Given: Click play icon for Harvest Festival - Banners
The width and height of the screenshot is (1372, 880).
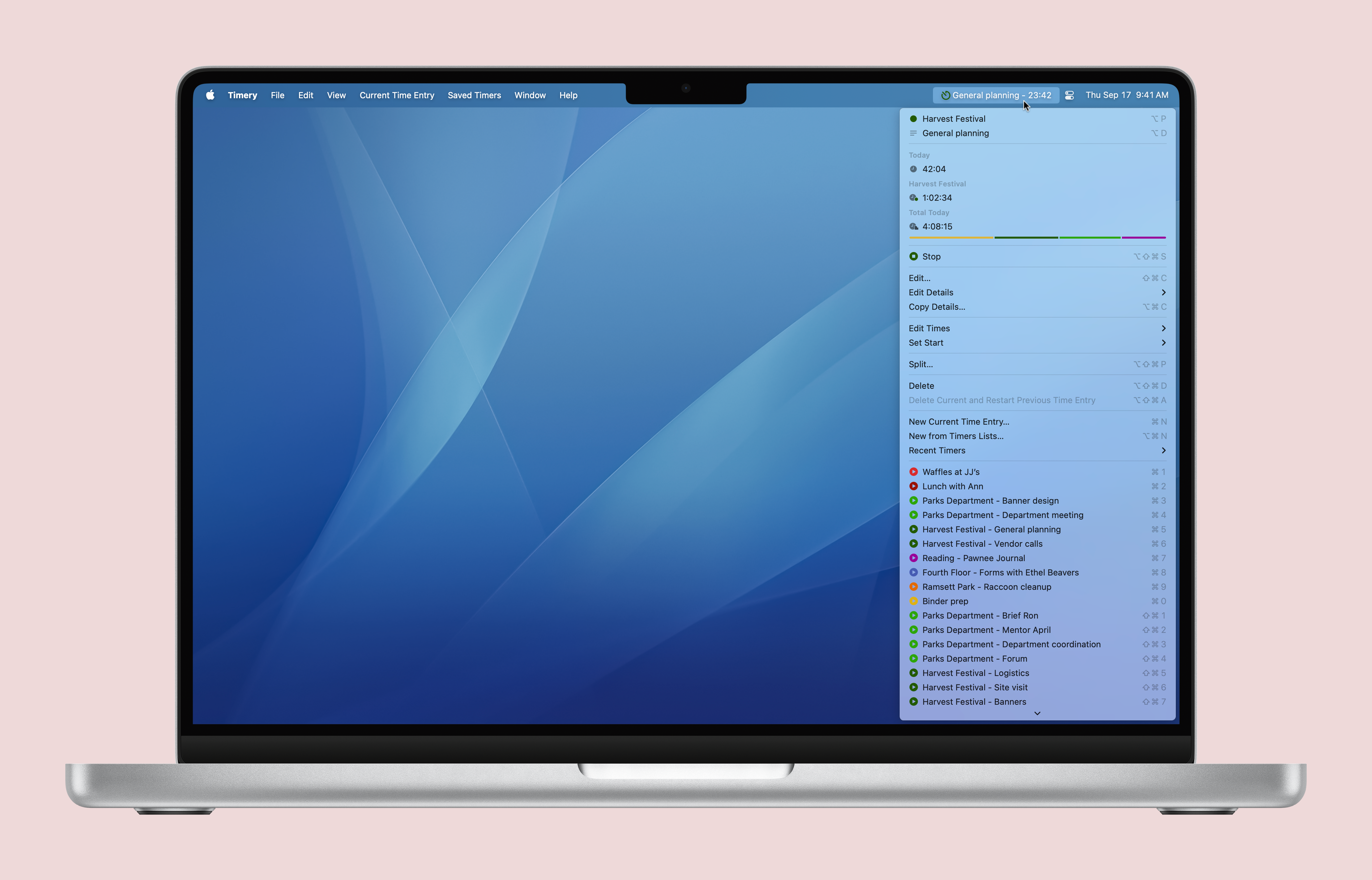Looking at the screenshot, I should pyautogui.click(x=913, y=702).
